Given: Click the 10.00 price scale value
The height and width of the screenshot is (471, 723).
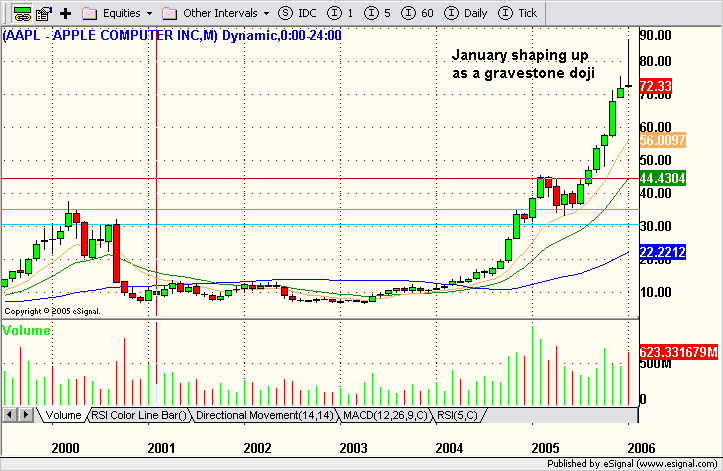Looking at the screenshot, I should click(x=656, y=292).
